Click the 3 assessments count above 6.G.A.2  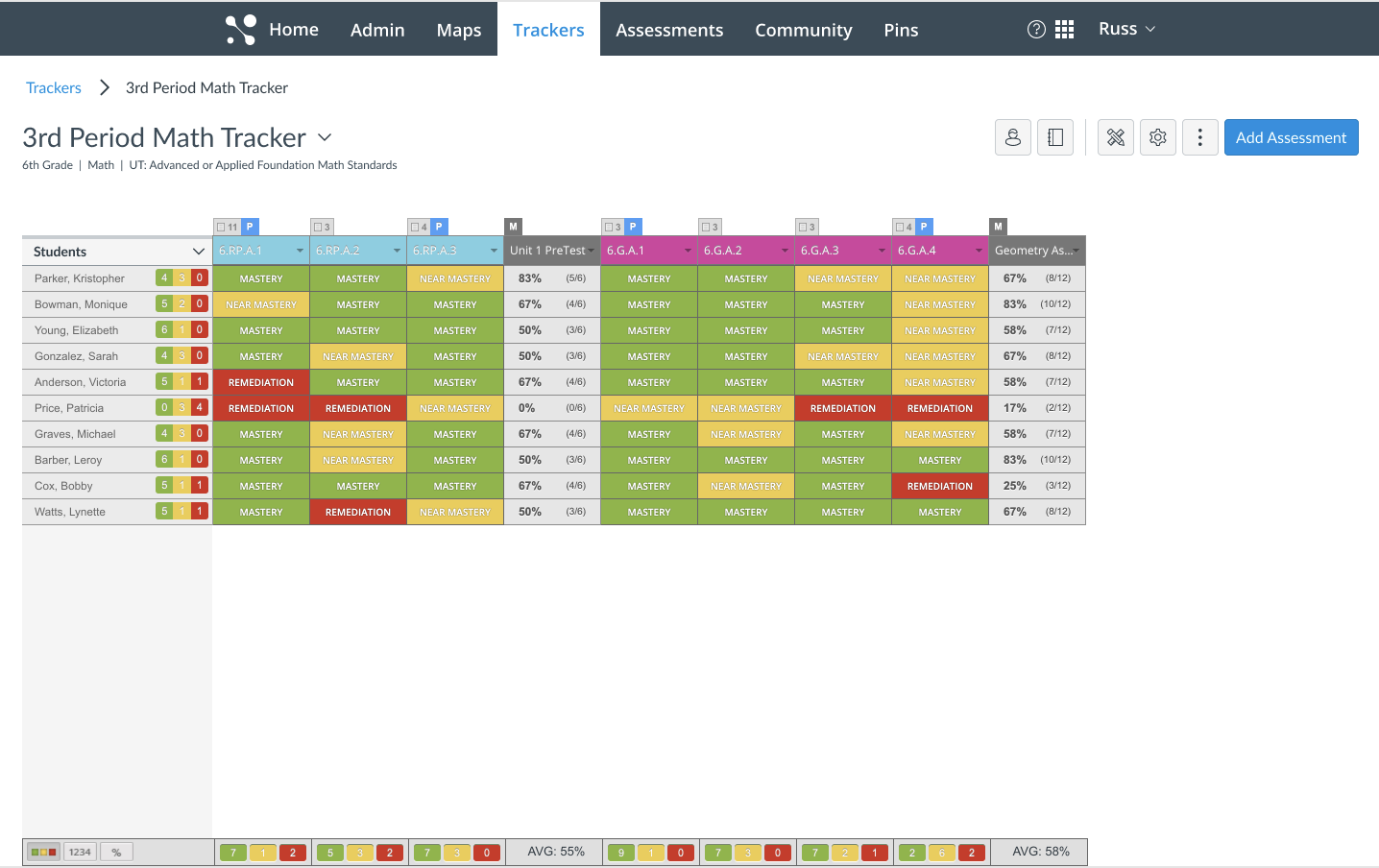tap(711, 228)
